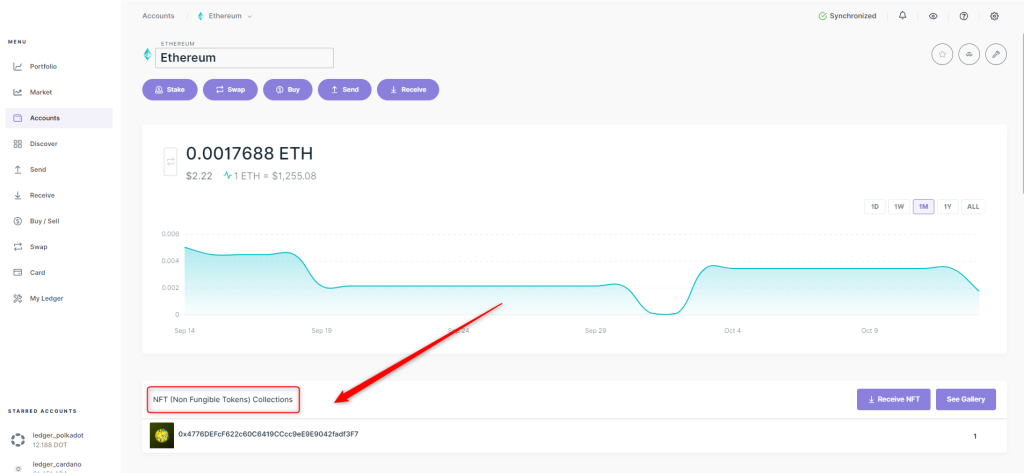Open WalletConnect icon button

968,55
